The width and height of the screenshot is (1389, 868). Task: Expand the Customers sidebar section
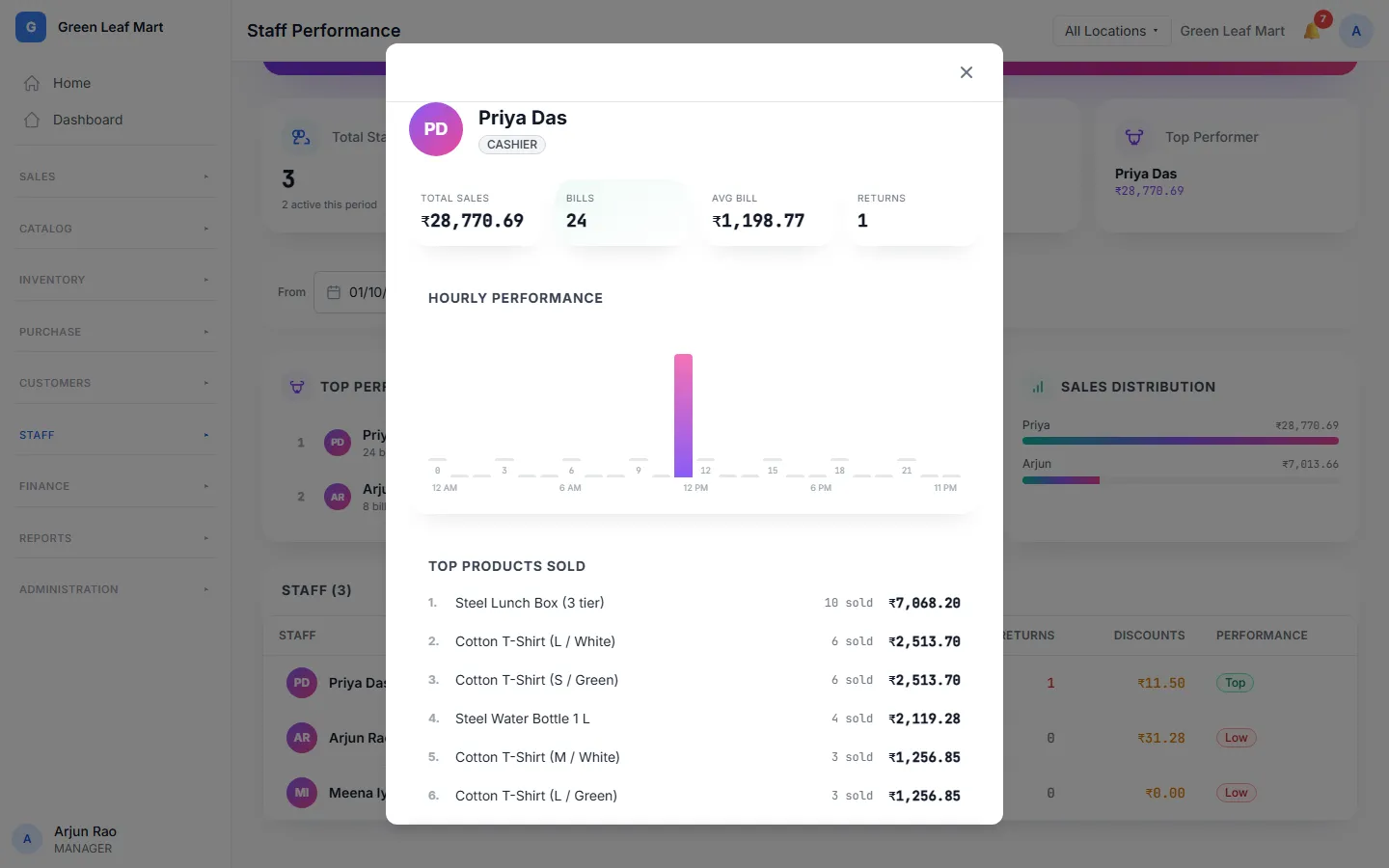116,383
